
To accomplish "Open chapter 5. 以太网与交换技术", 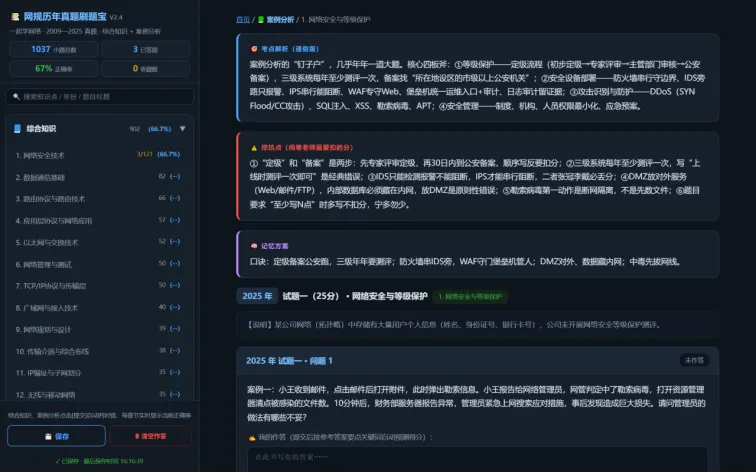I will (99, 242).
